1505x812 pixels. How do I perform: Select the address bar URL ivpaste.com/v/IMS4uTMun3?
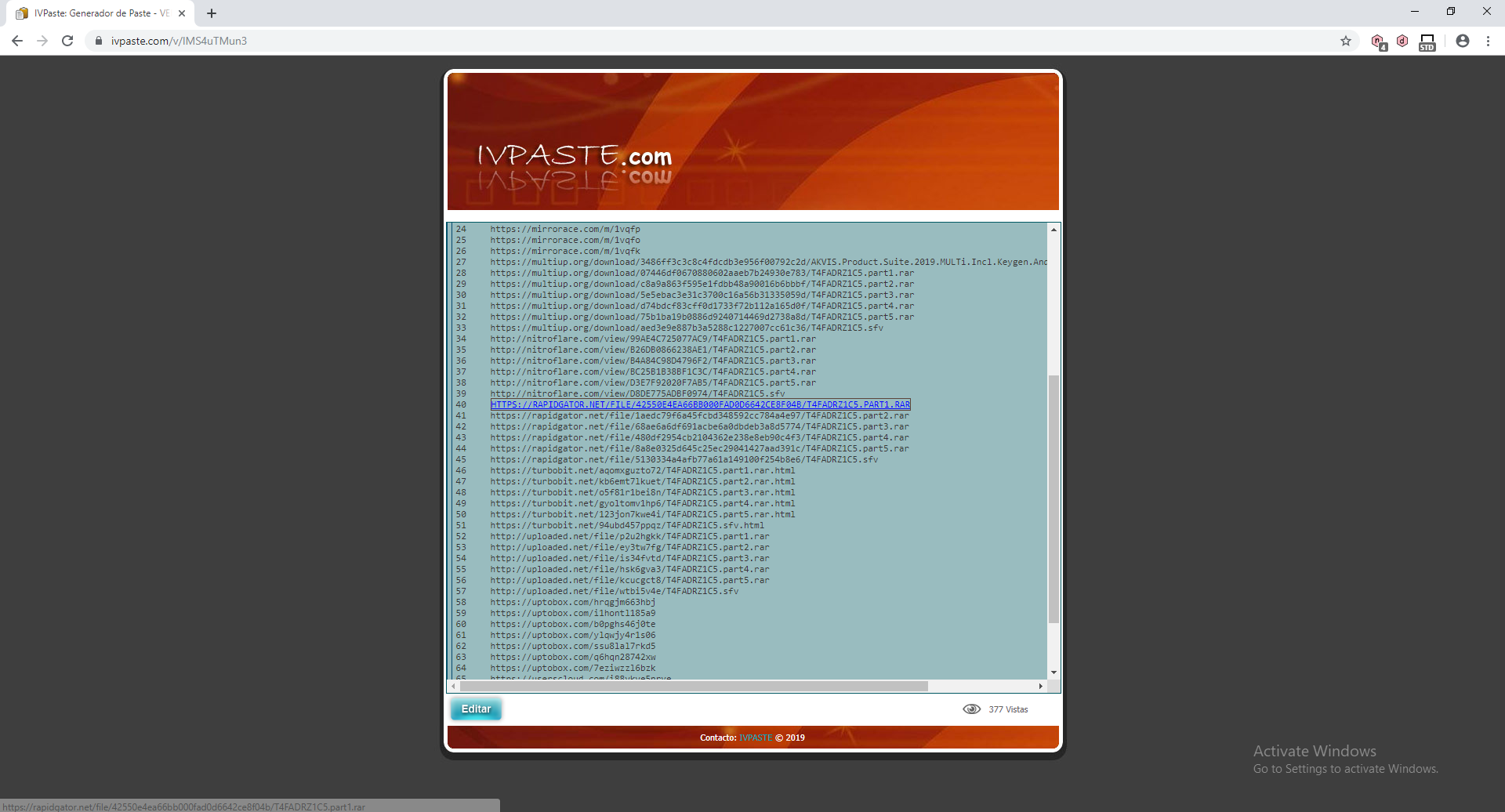click(179, 41)
